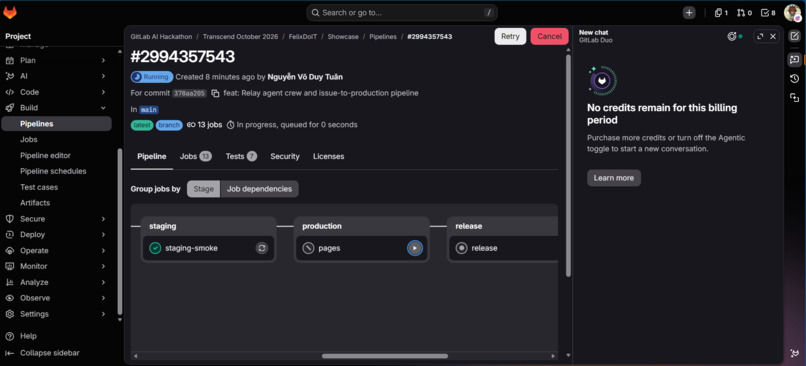Click the Settings gear icon in the sidebar
The width and height of the screenshot is (806, 366).
(9, 314)
